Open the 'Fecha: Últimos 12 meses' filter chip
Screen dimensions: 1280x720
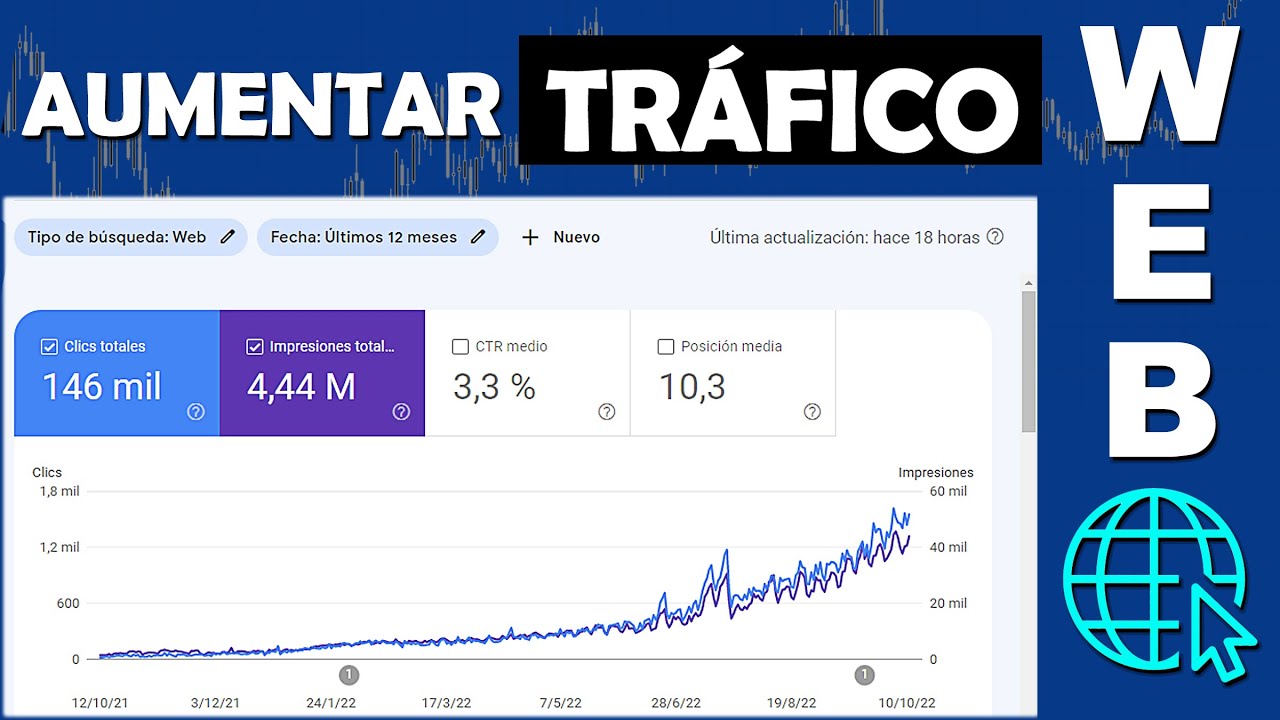[377, 237]
